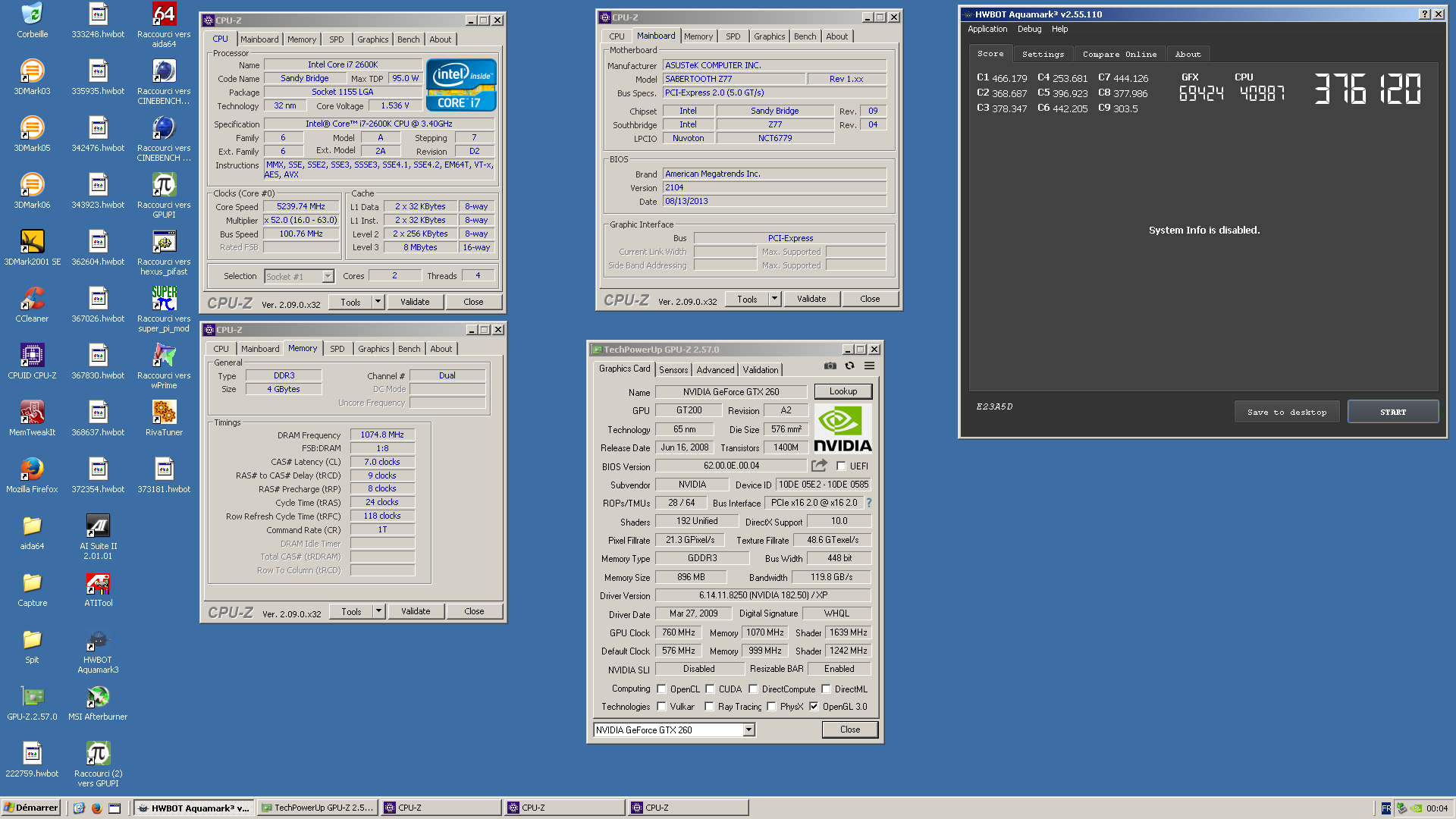Click GPU-Z screenshot camera icon
This screenshot has width=1456, height=819.
(x=830, y=366)
